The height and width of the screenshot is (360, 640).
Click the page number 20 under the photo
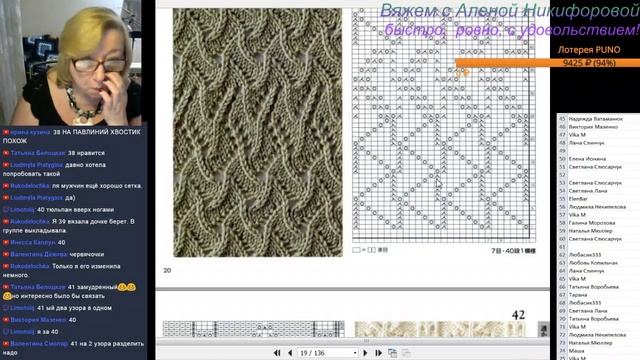tap(167, 270)
